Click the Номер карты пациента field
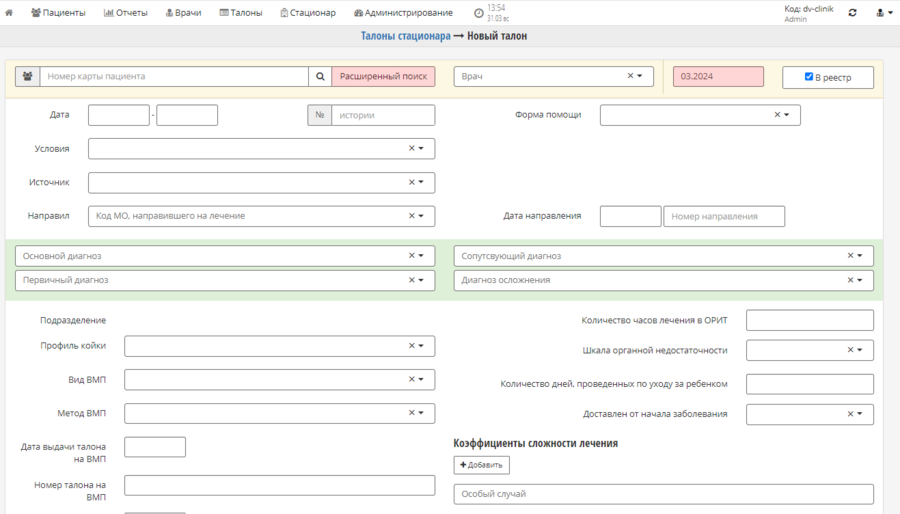Viewport: 900px width, 514px height. pos(174,76)
